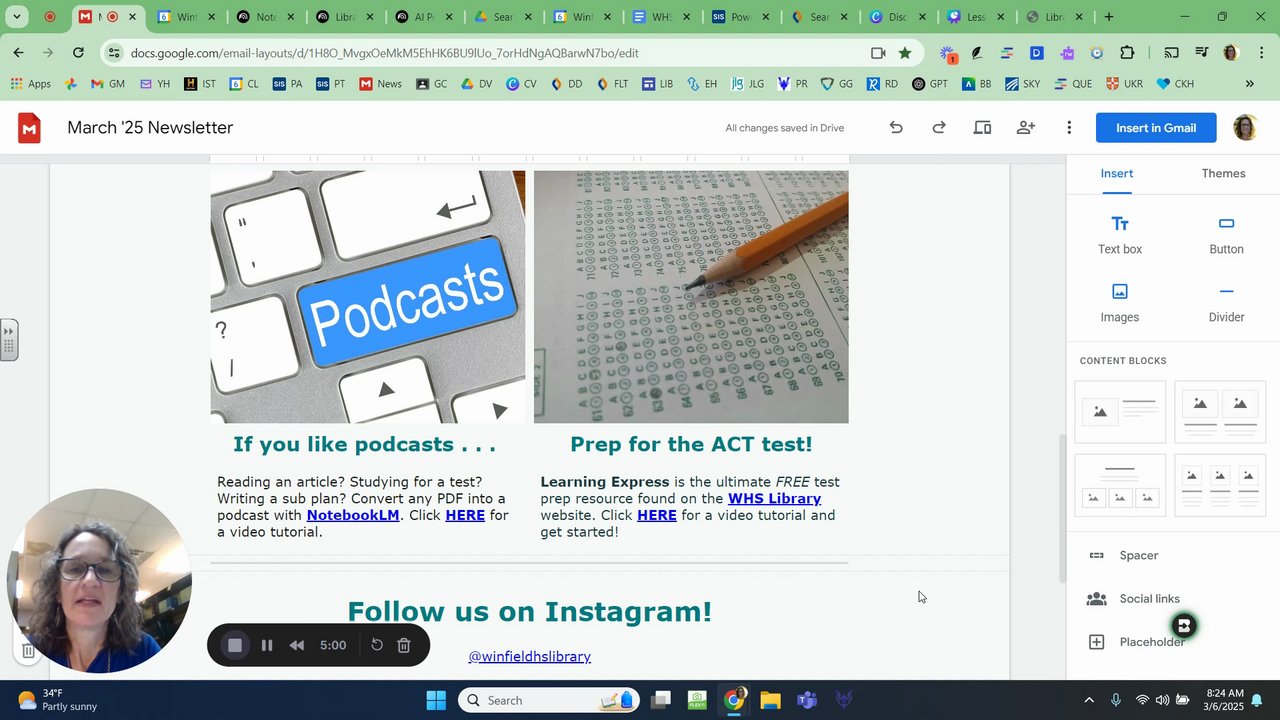Open the GPT bookmark

click(x=930, y=84)
